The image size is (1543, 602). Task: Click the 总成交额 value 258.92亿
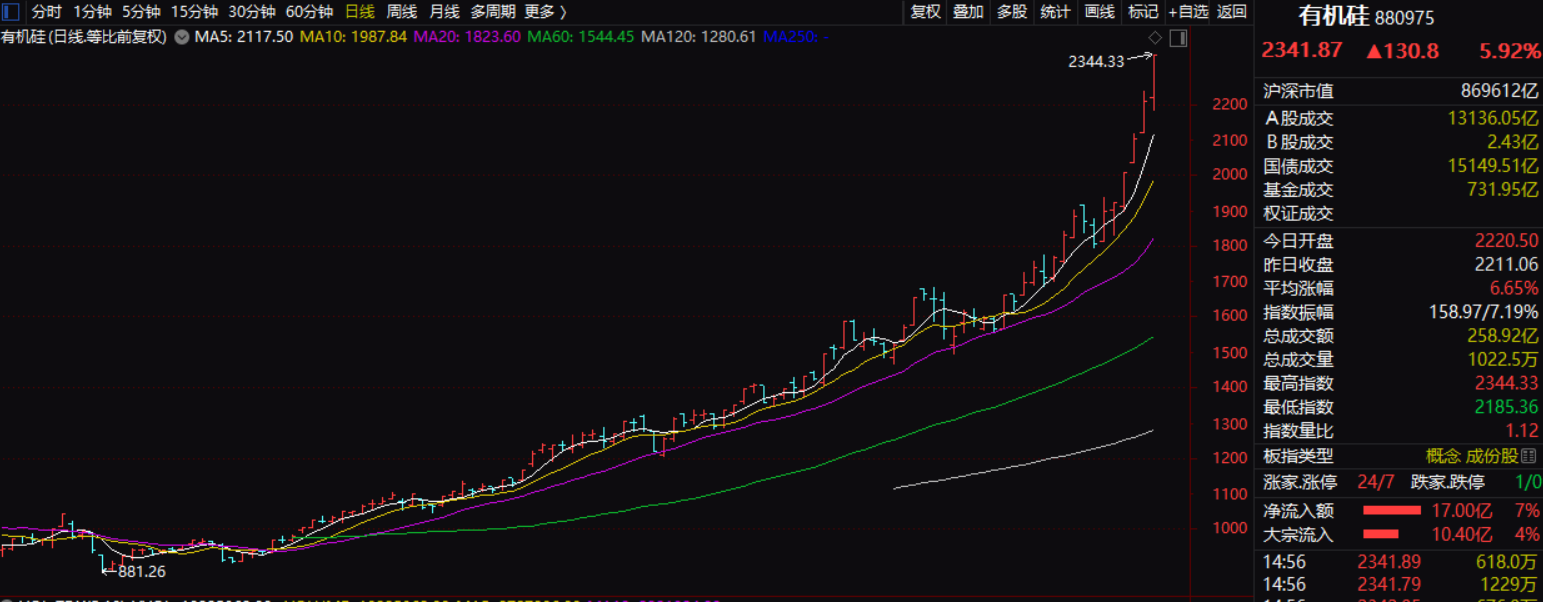[1505, 336]
